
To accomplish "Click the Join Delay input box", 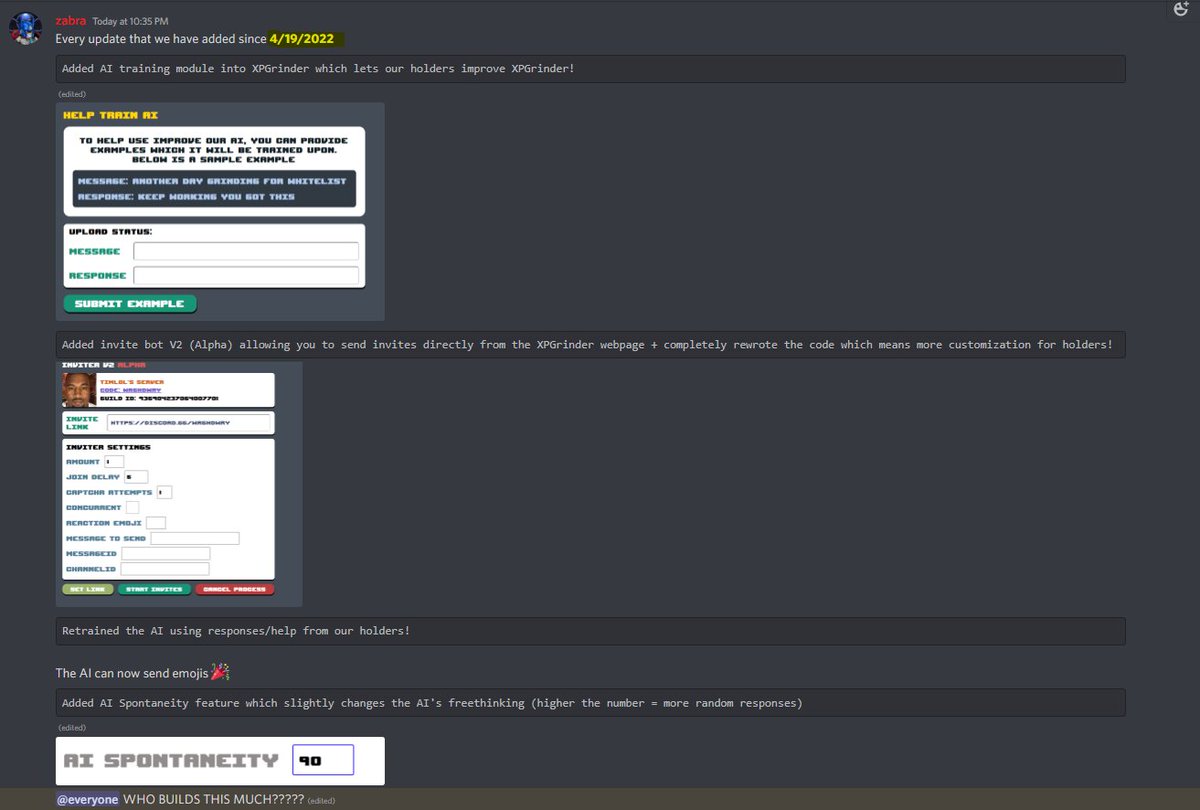I will 136,477.
